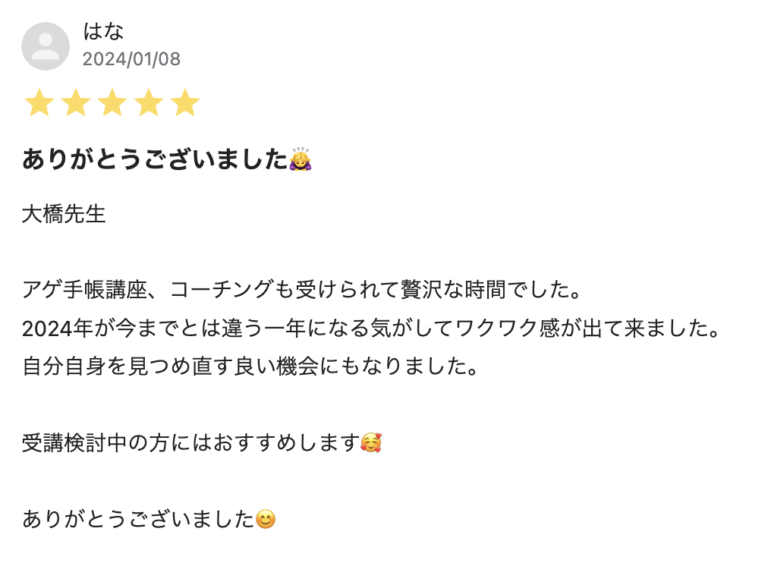Image resolution: width=768 pixels, height=563 pixels.
Task: Click the heart-face emoji after おすすめします
Action: (x=371, y=442)
